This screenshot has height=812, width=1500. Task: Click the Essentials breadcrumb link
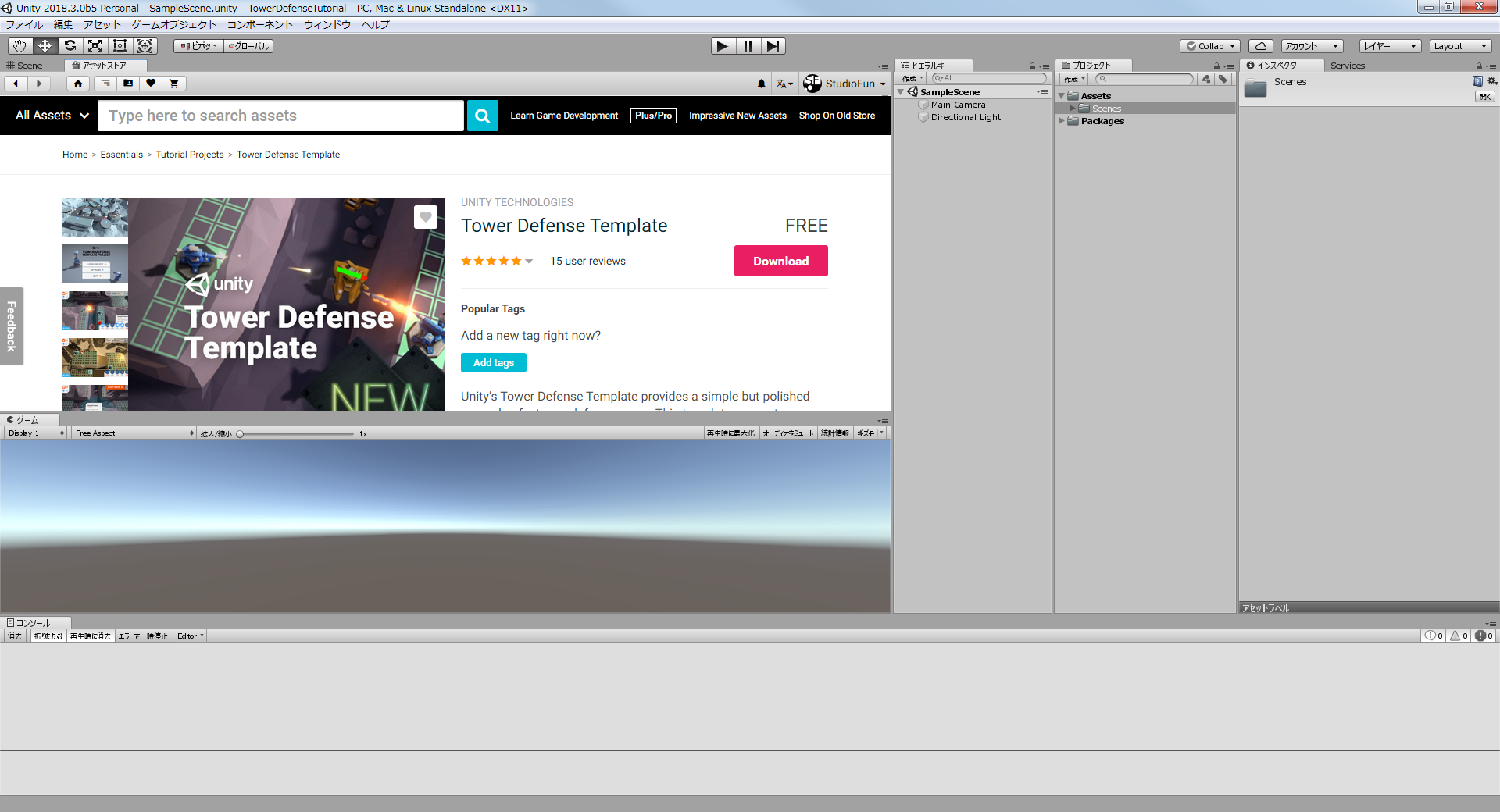click(122, 155)
